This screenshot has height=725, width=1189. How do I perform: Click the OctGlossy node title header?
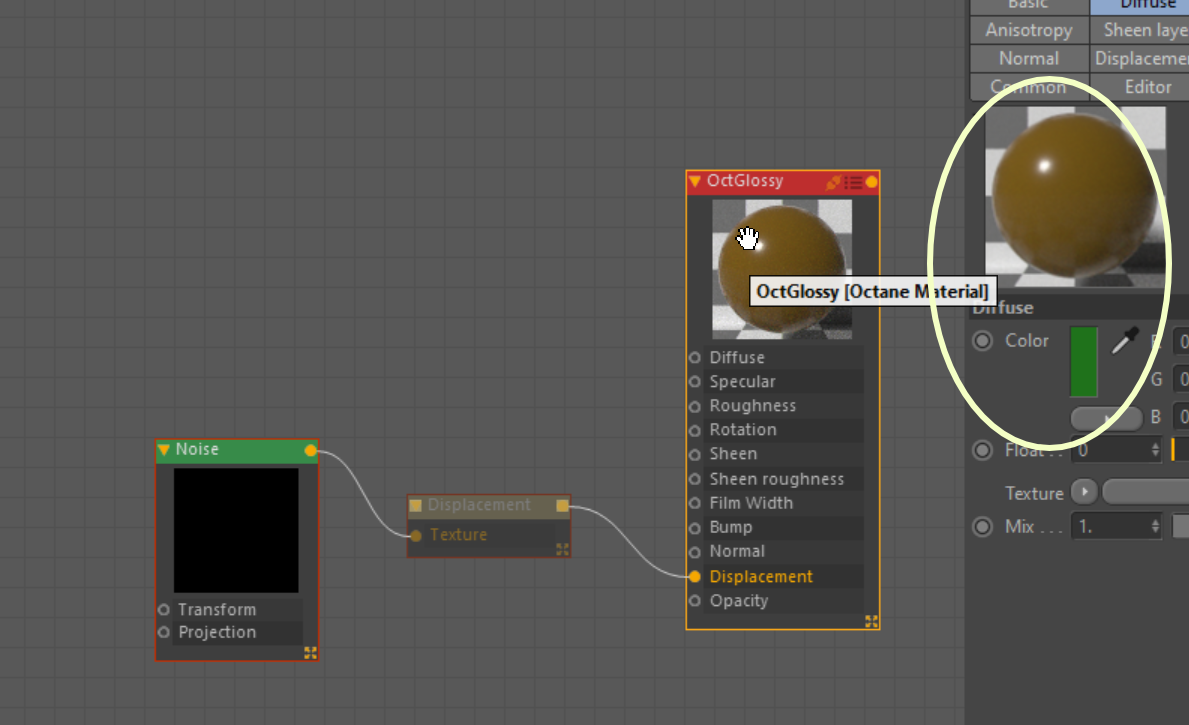[x=783, y=182]
